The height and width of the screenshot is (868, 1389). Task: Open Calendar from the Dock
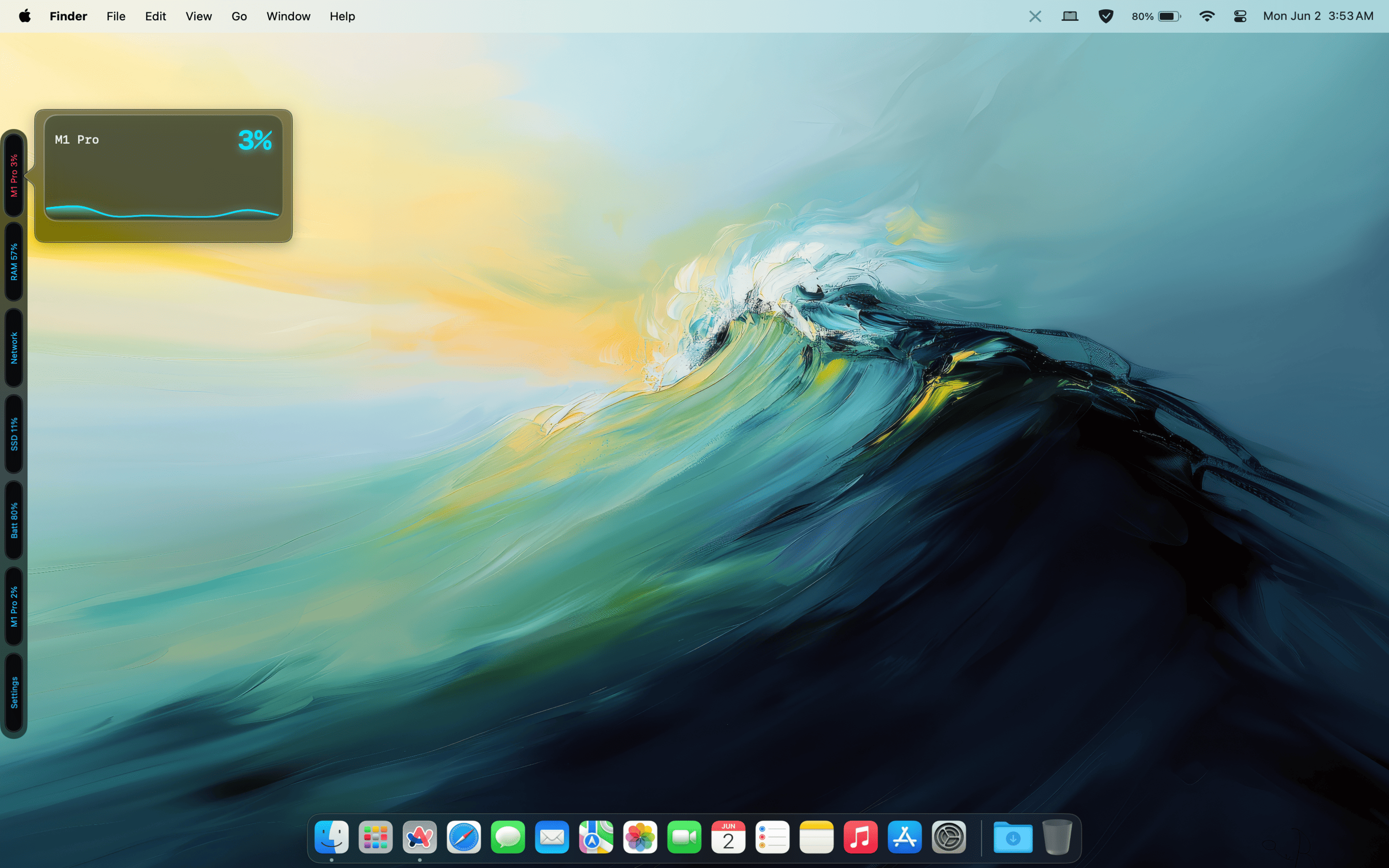coord(728,837)
